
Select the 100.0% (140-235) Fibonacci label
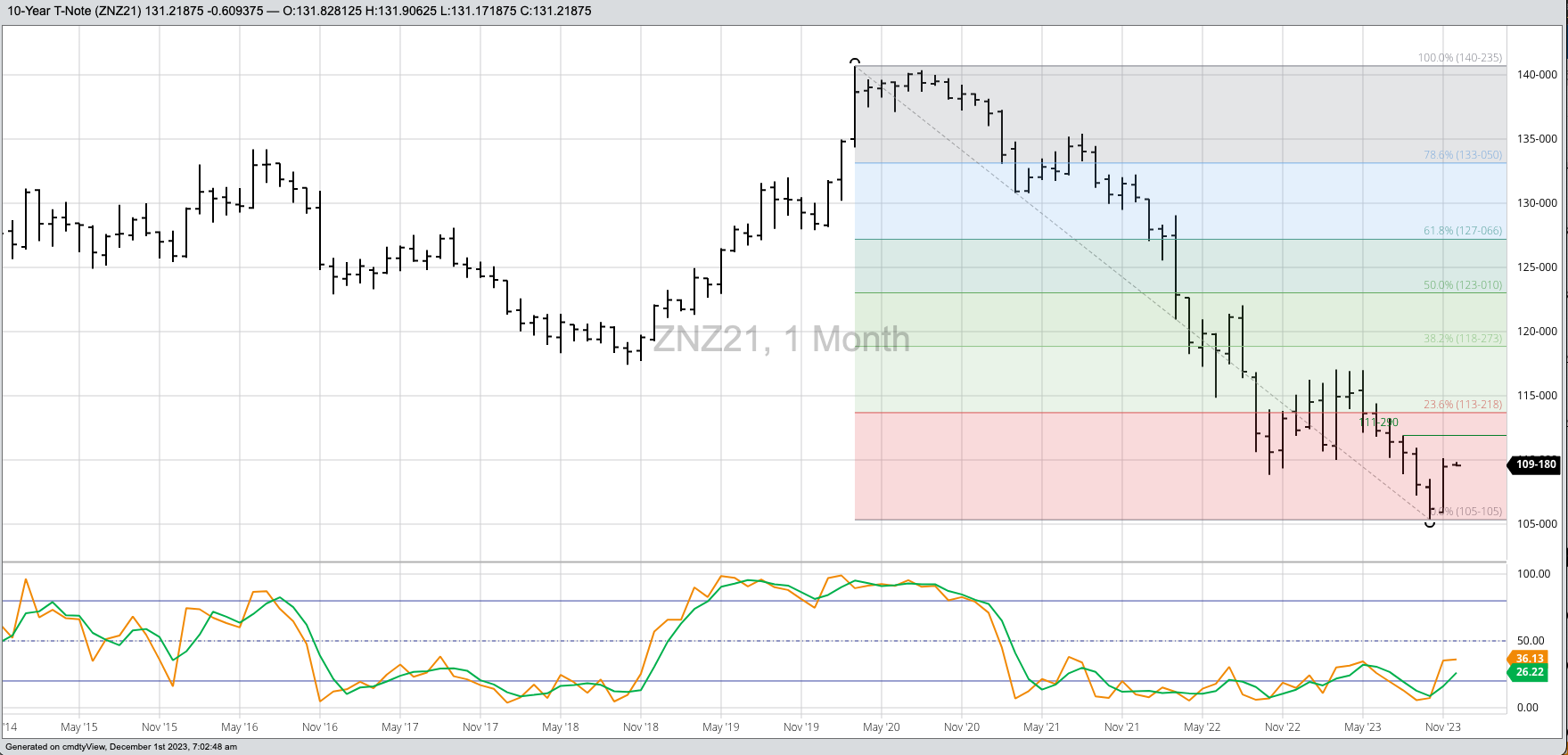pos(1459,58)
